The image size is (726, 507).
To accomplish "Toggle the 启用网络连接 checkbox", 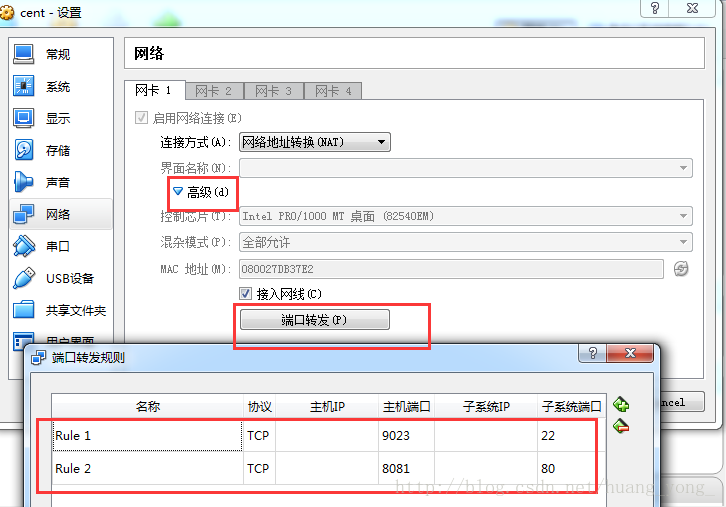I will [x=141, y=118].
